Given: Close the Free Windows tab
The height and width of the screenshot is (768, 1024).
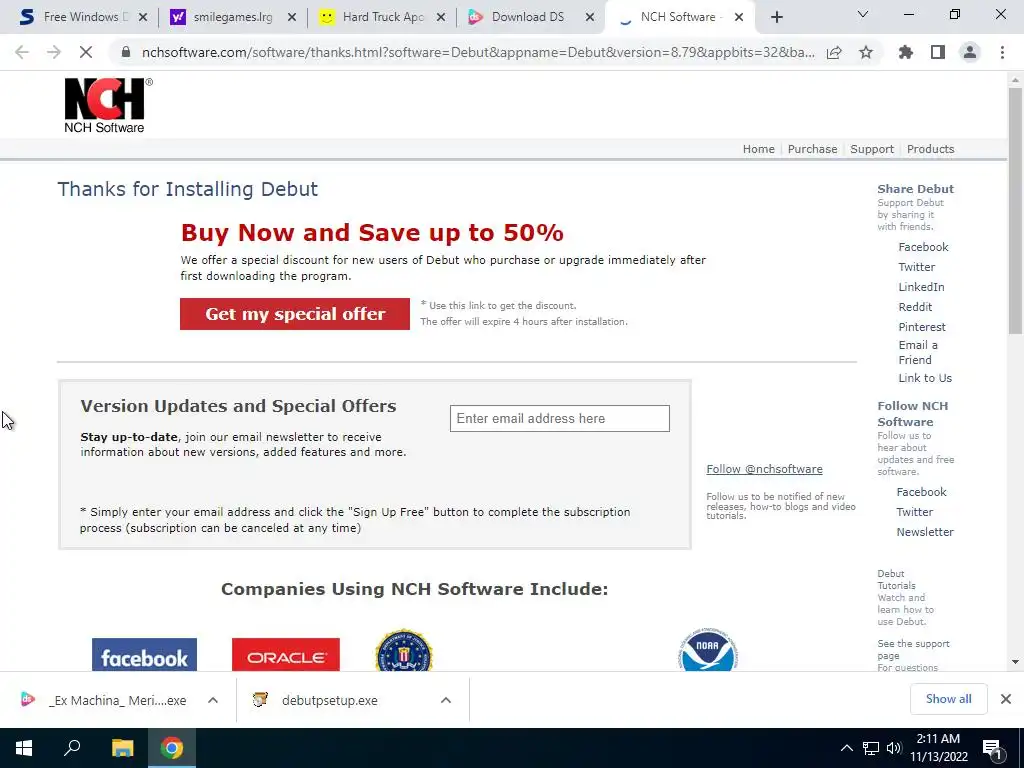Looking at the screenshot, I should (x=143, y=17).
